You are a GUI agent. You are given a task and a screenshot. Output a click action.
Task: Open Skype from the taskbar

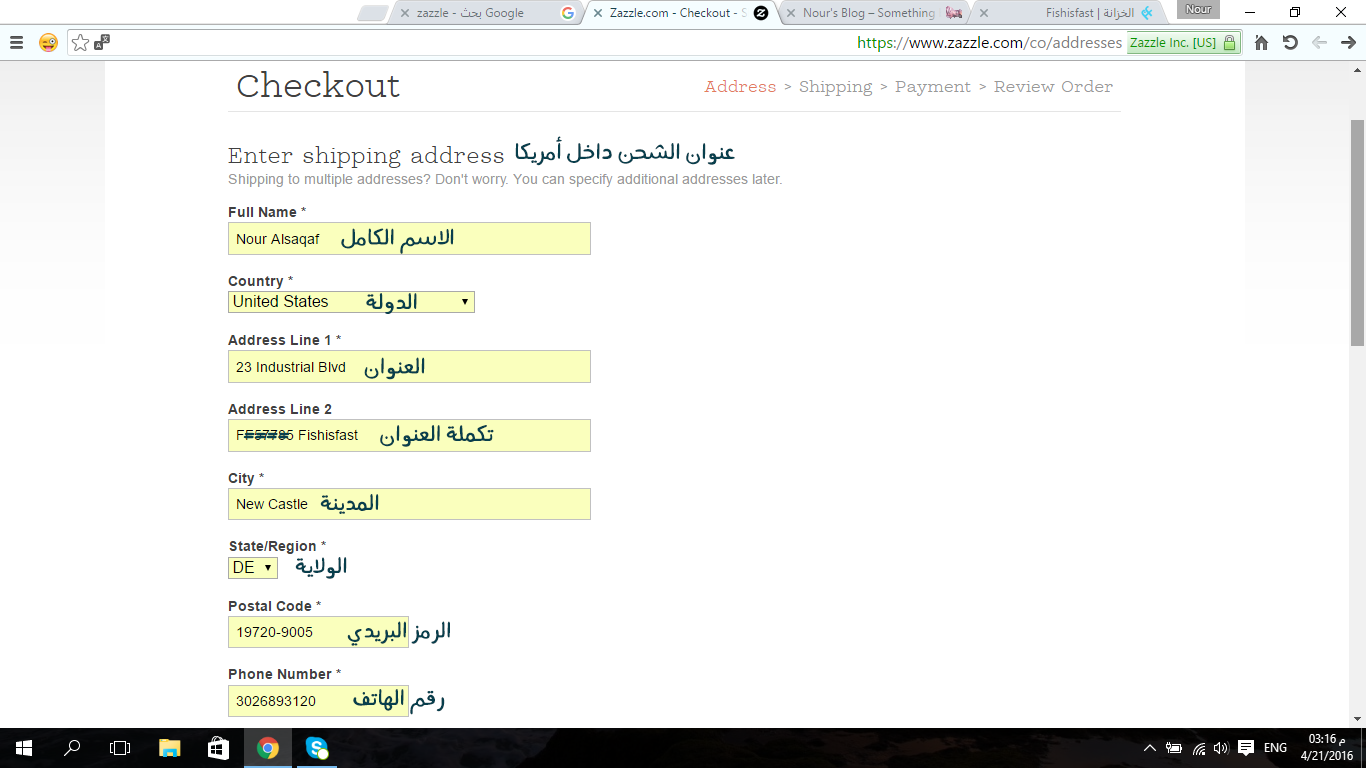[316, 750]
